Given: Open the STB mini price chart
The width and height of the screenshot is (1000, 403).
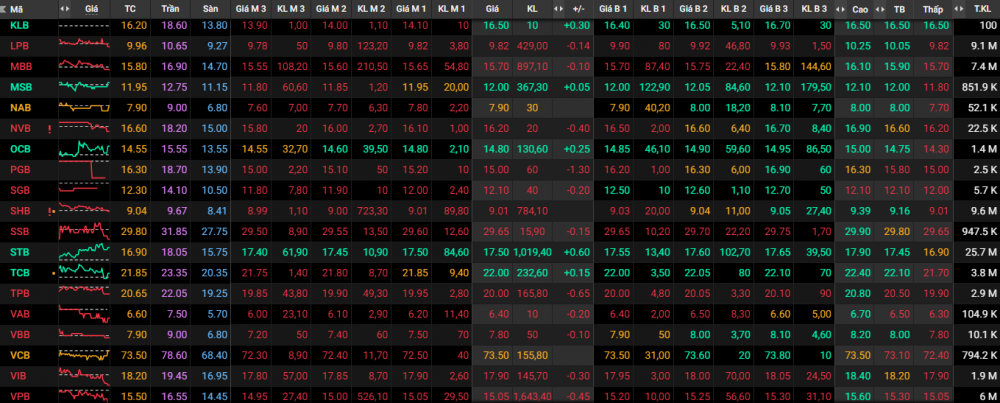Looking at the screenshot, I should [x=84, y=253].
